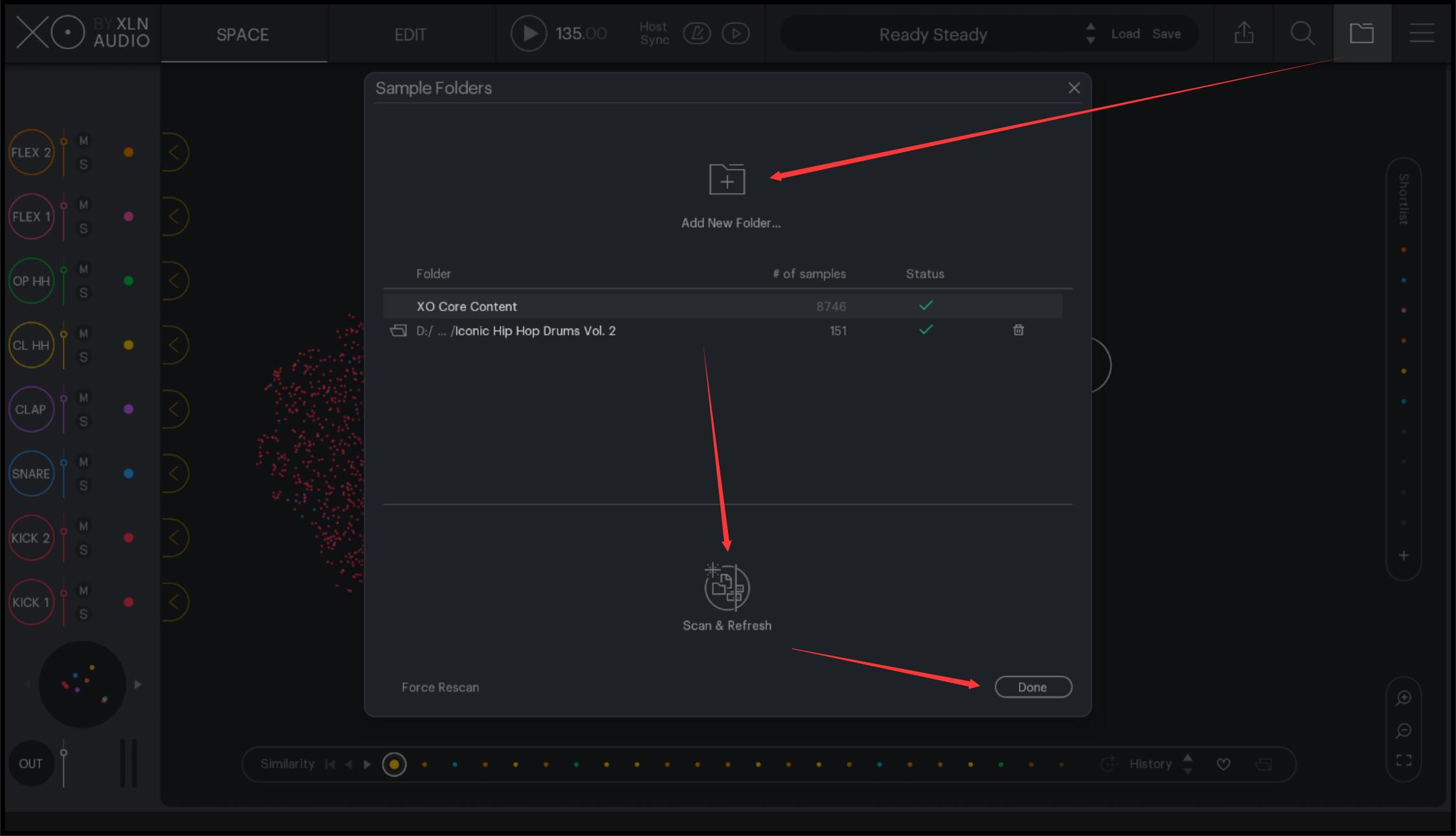Click the heart favorite icon
This screenshot has height=836, width=1456.
coord(1223,764)
